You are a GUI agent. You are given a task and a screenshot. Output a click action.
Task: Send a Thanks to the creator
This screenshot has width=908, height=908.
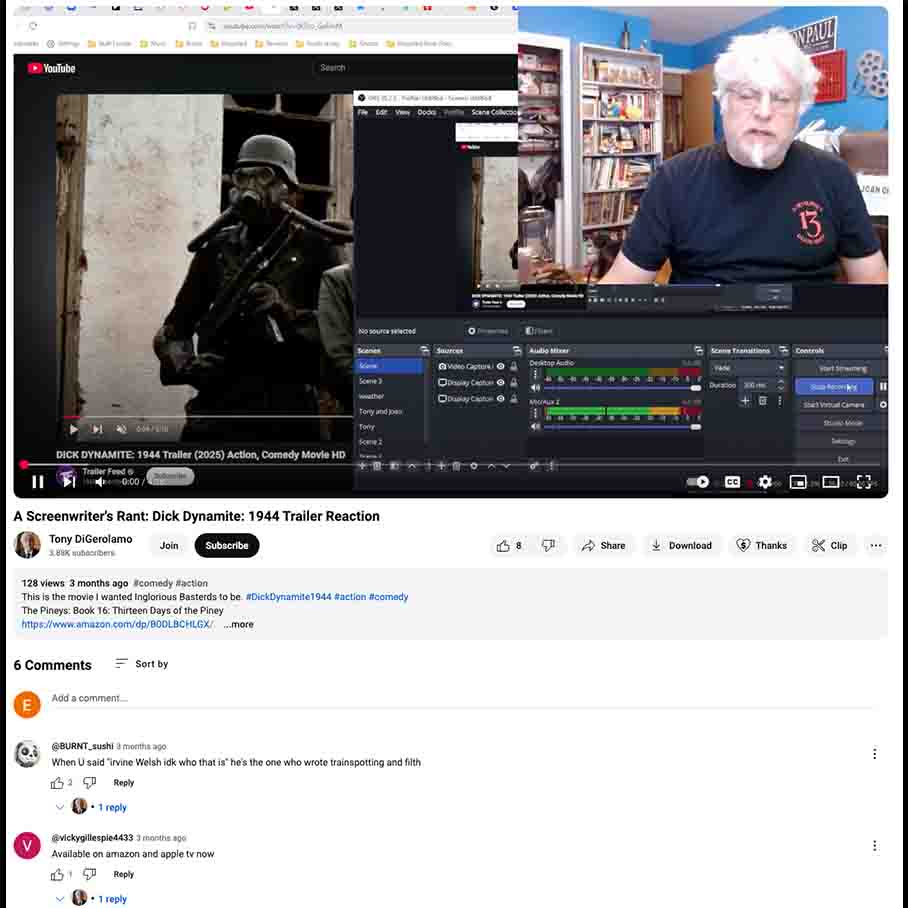pos(761,545)
